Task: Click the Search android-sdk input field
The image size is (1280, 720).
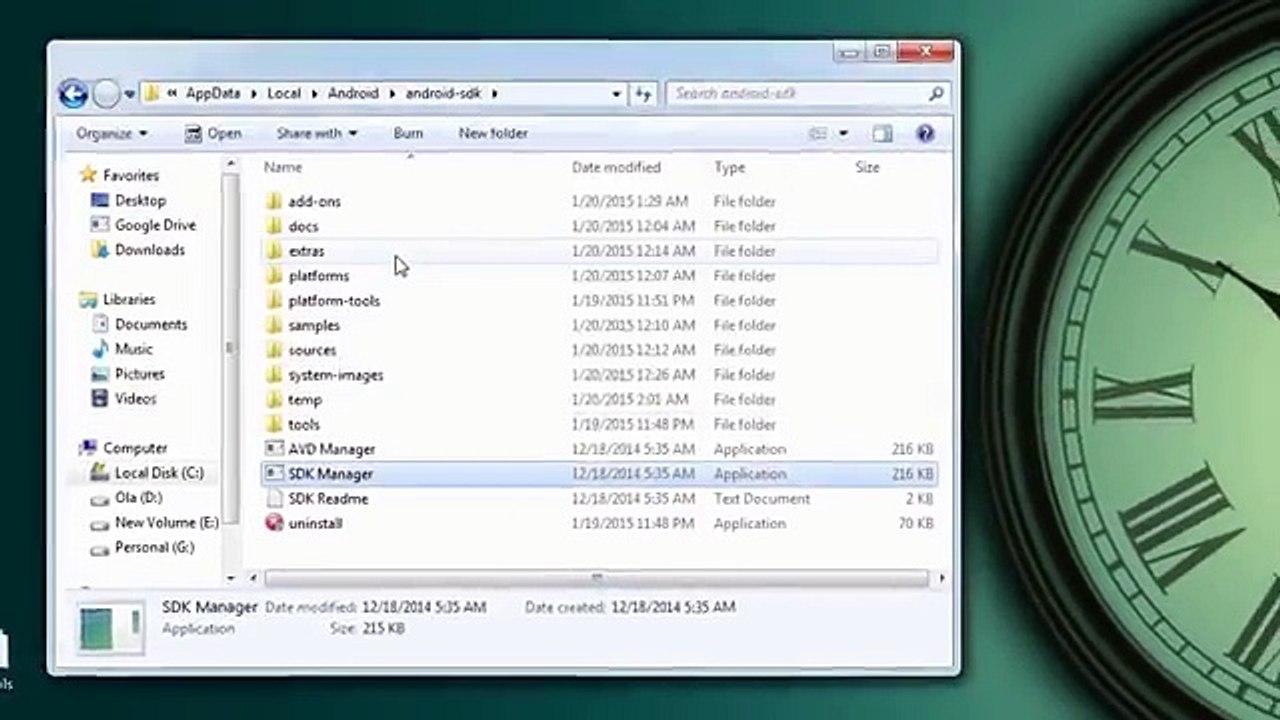Action: (798, 93)
